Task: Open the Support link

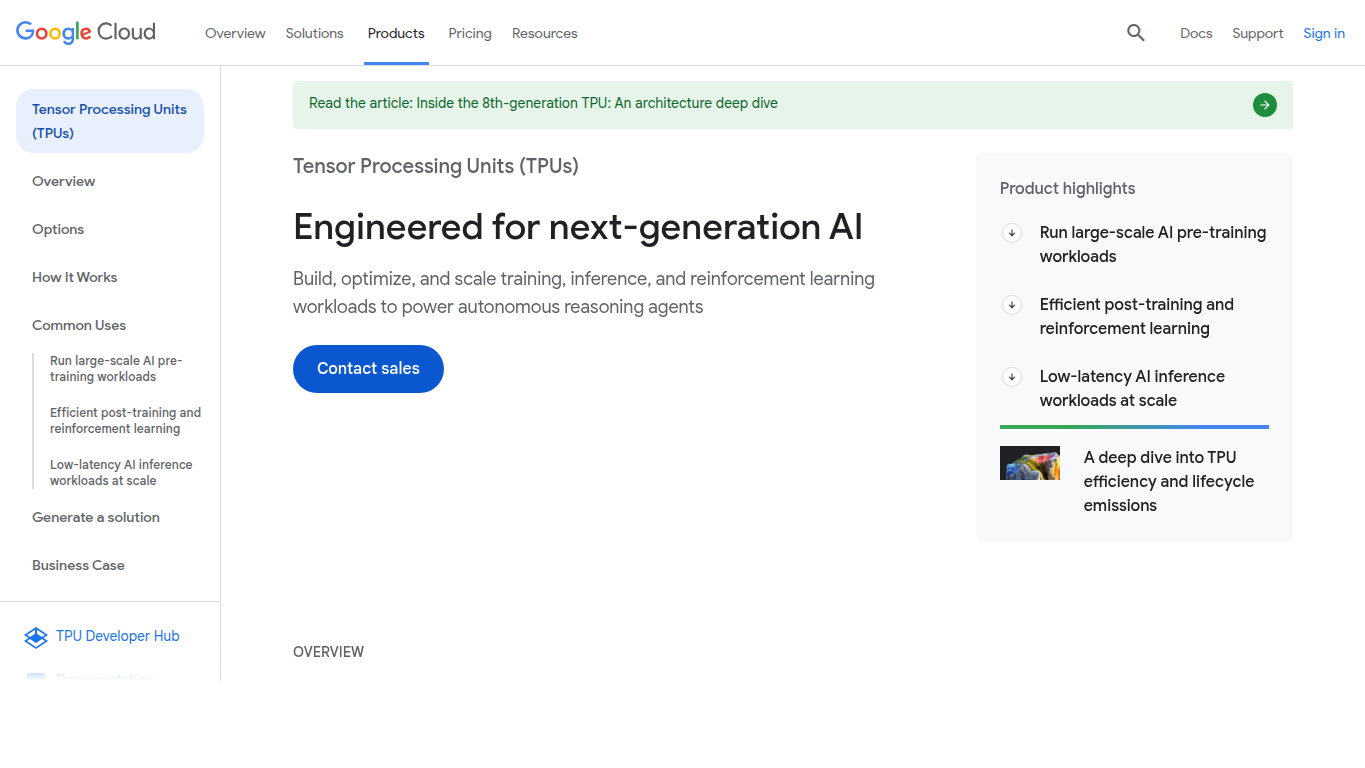Action: [1258, 33]
